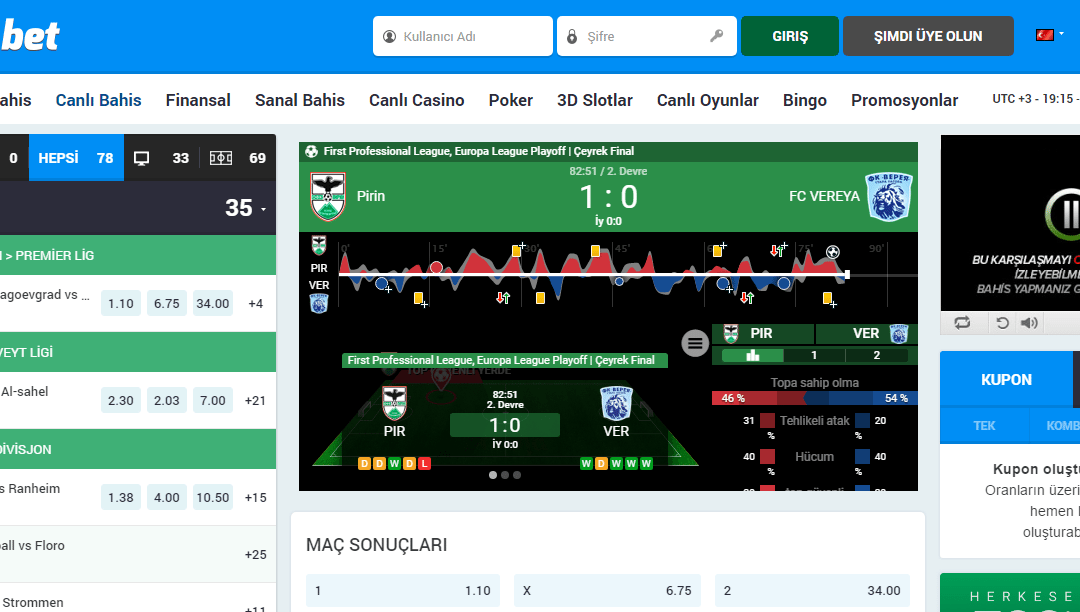Open the Canlı Casino menu

pyautogui.click(x=417, y=101)
